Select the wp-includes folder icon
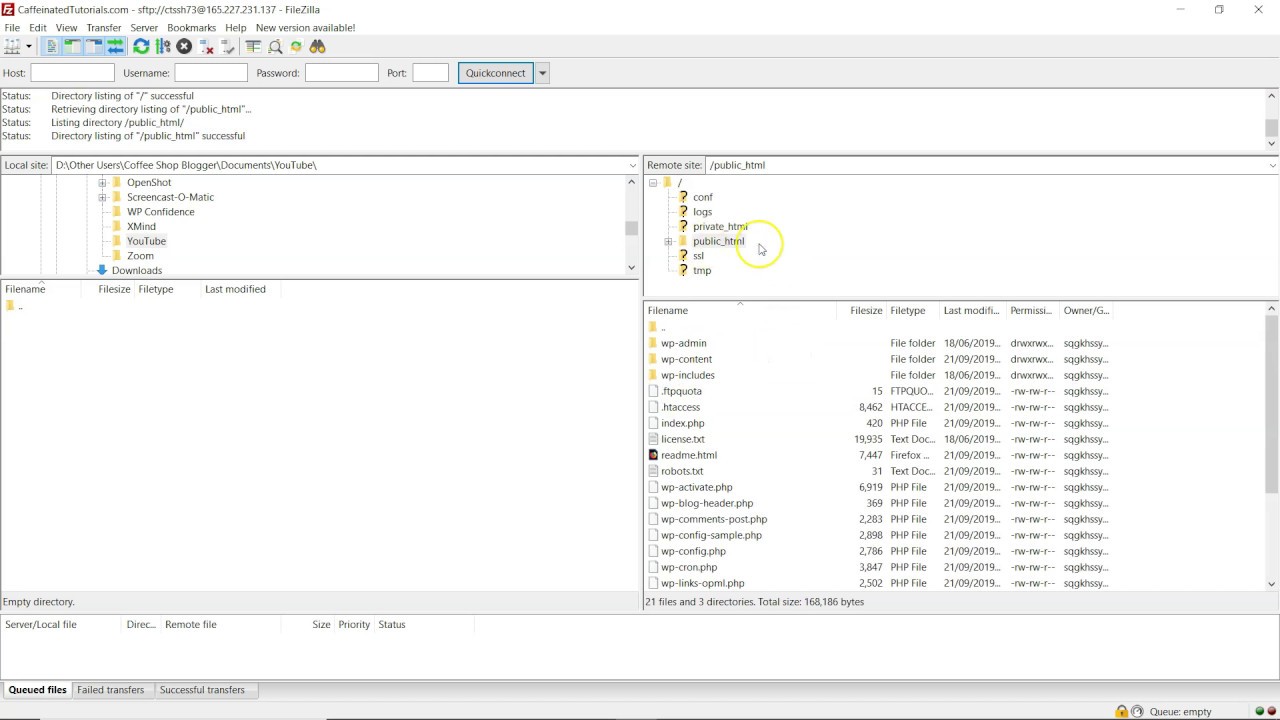Image resolution: width=1280 pixels, height=720 pixels. tap(653, 375)
